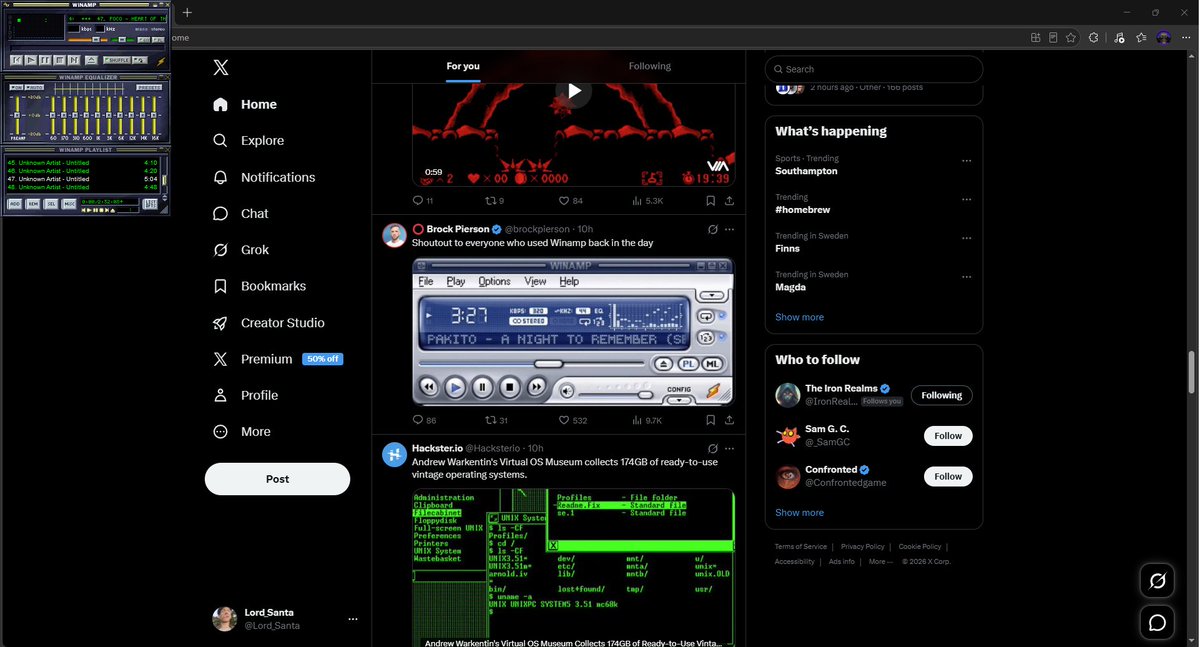Open Grok explain icon on Hackster.io post
This screenshot has height=647, width=1200.
point(712,448)
